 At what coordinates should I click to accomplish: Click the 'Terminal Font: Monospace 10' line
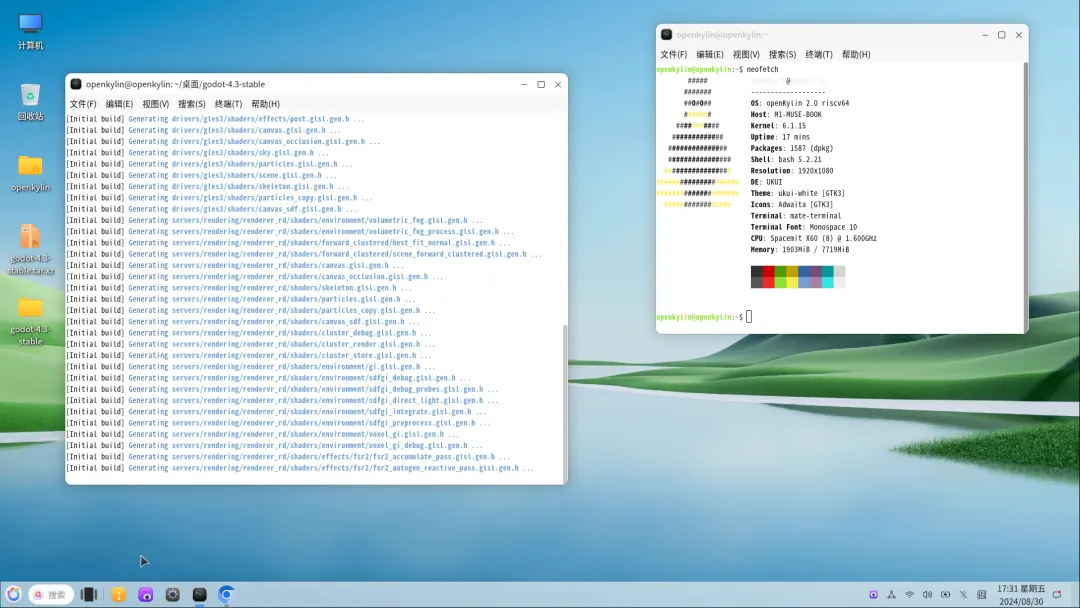click(x=804, y=227)
